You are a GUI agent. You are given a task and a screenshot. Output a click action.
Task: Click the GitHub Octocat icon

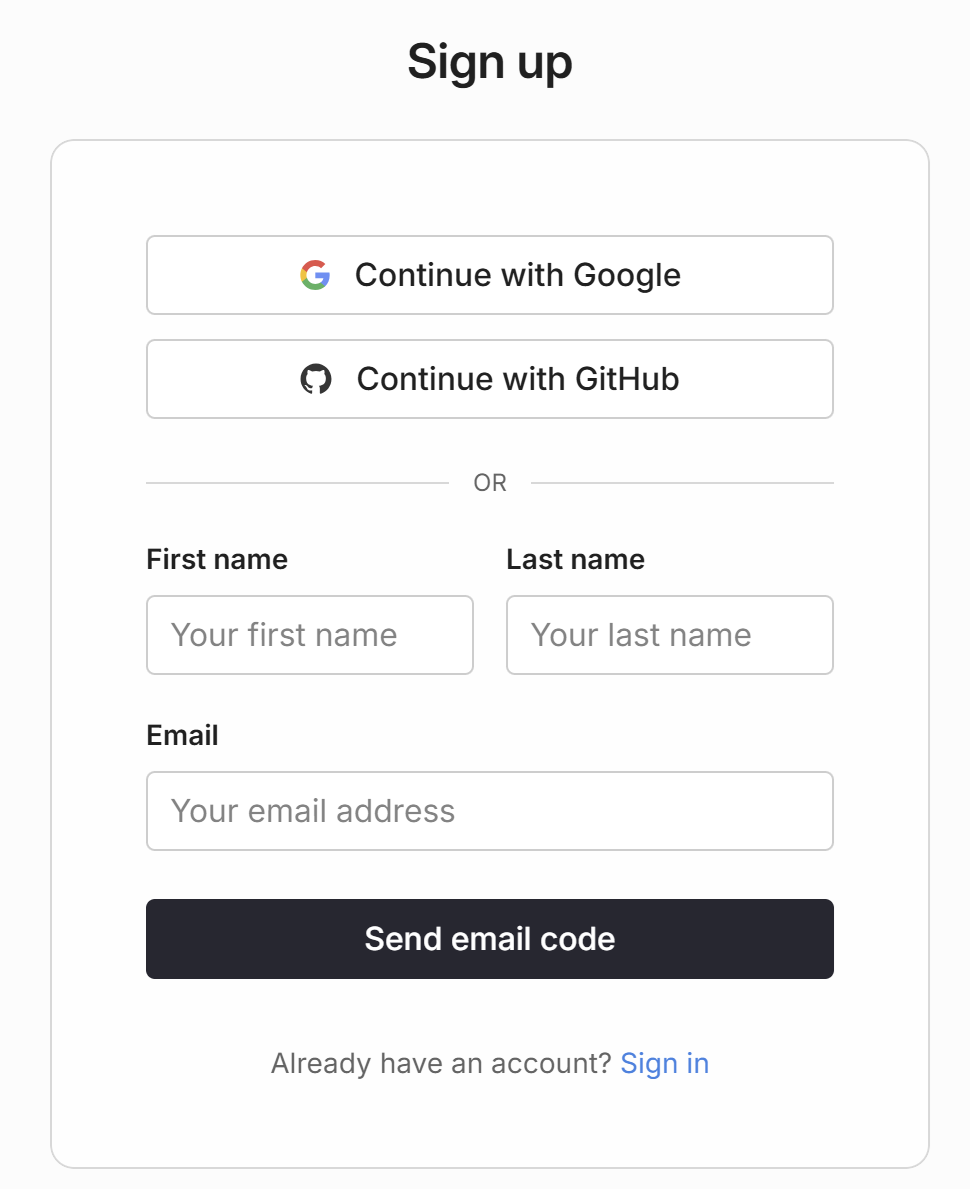coord(316,379)
